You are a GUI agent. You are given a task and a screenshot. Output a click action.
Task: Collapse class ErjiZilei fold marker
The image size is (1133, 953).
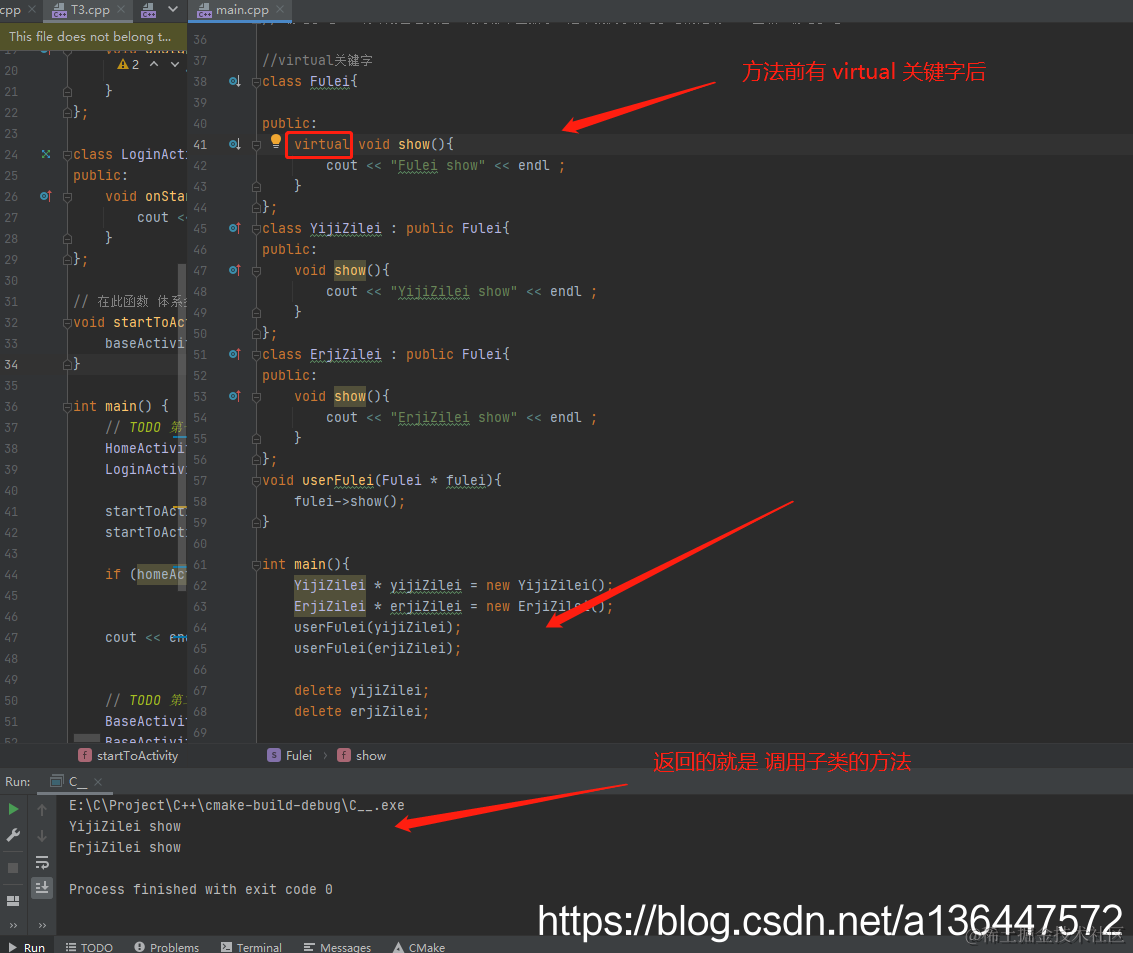click(256, 355)
